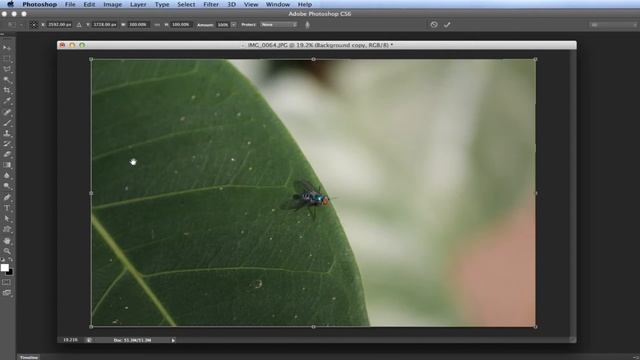Open the Help menu

click(x=304, y=4)
